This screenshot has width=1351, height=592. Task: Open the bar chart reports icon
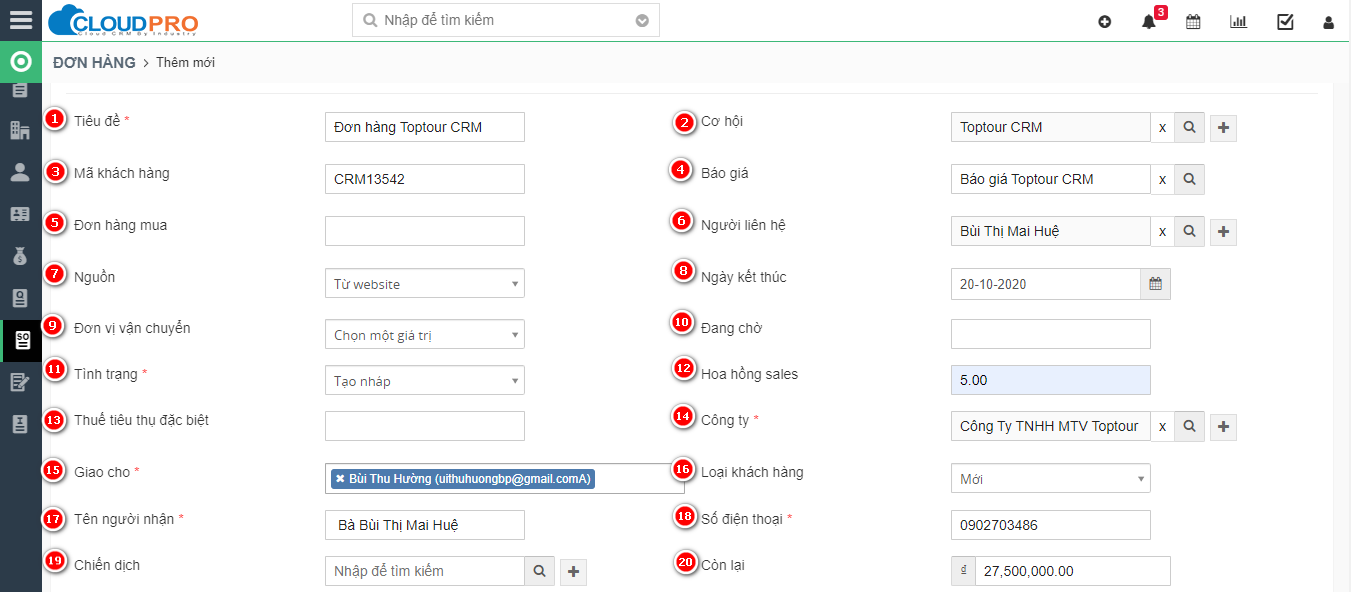tap(1238, 22)
